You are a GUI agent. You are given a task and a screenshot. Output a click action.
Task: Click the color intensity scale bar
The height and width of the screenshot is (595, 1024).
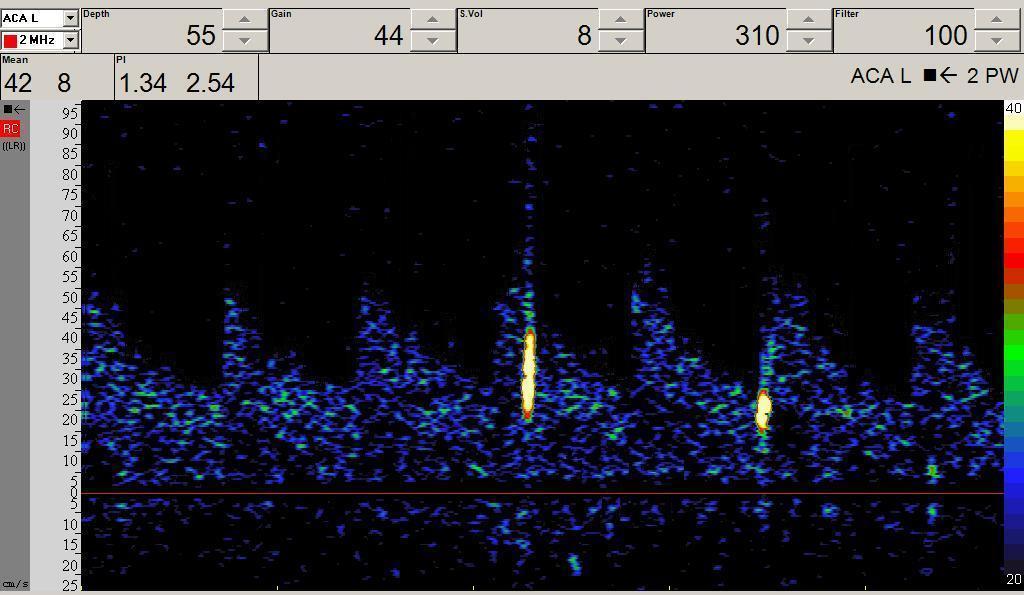coord(1014,344)
